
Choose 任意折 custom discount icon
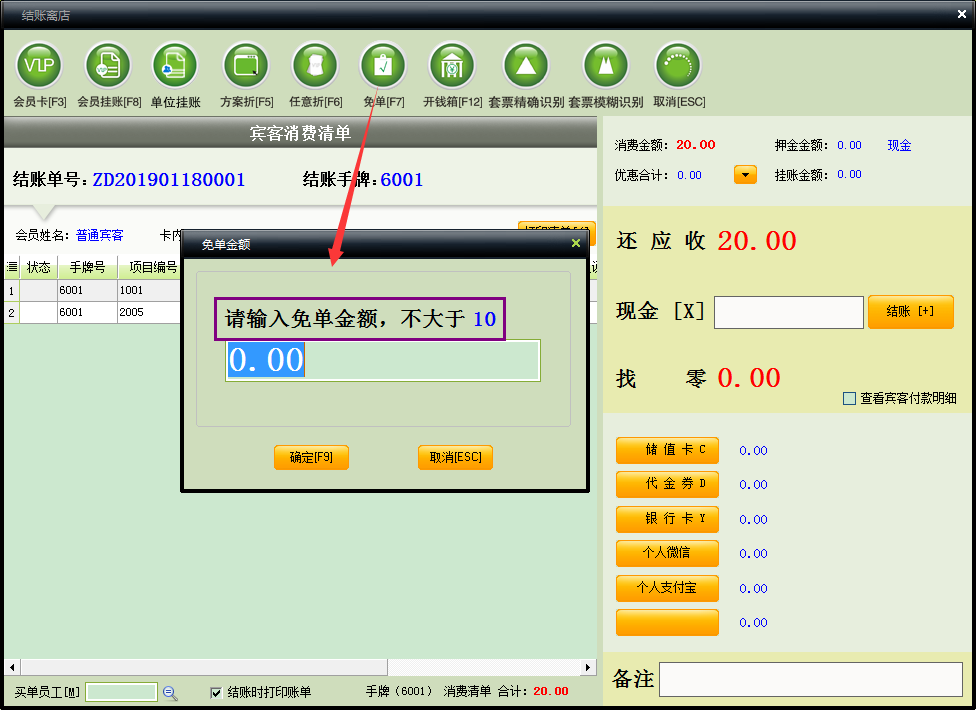point(315,66)
